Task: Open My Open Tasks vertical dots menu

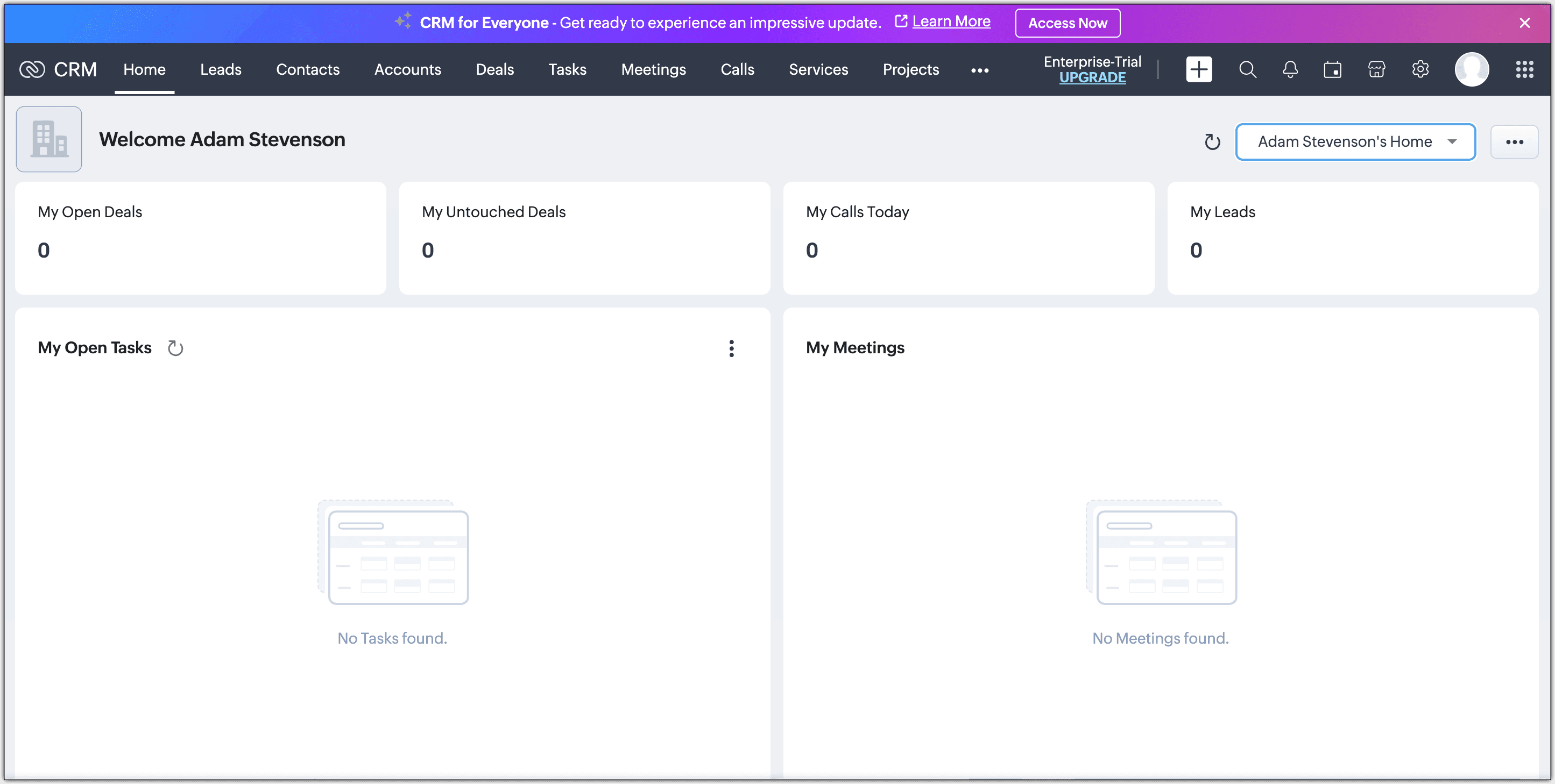Action: [x=731, y=348]
